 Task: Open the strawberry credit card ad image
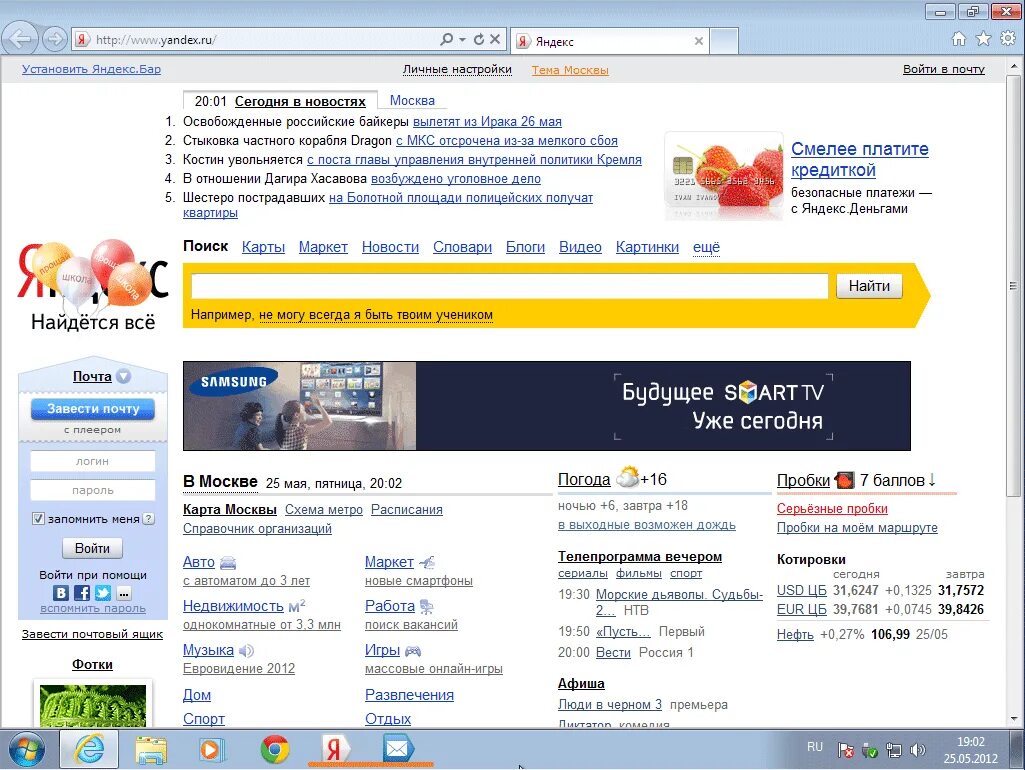tap(723, 176)
